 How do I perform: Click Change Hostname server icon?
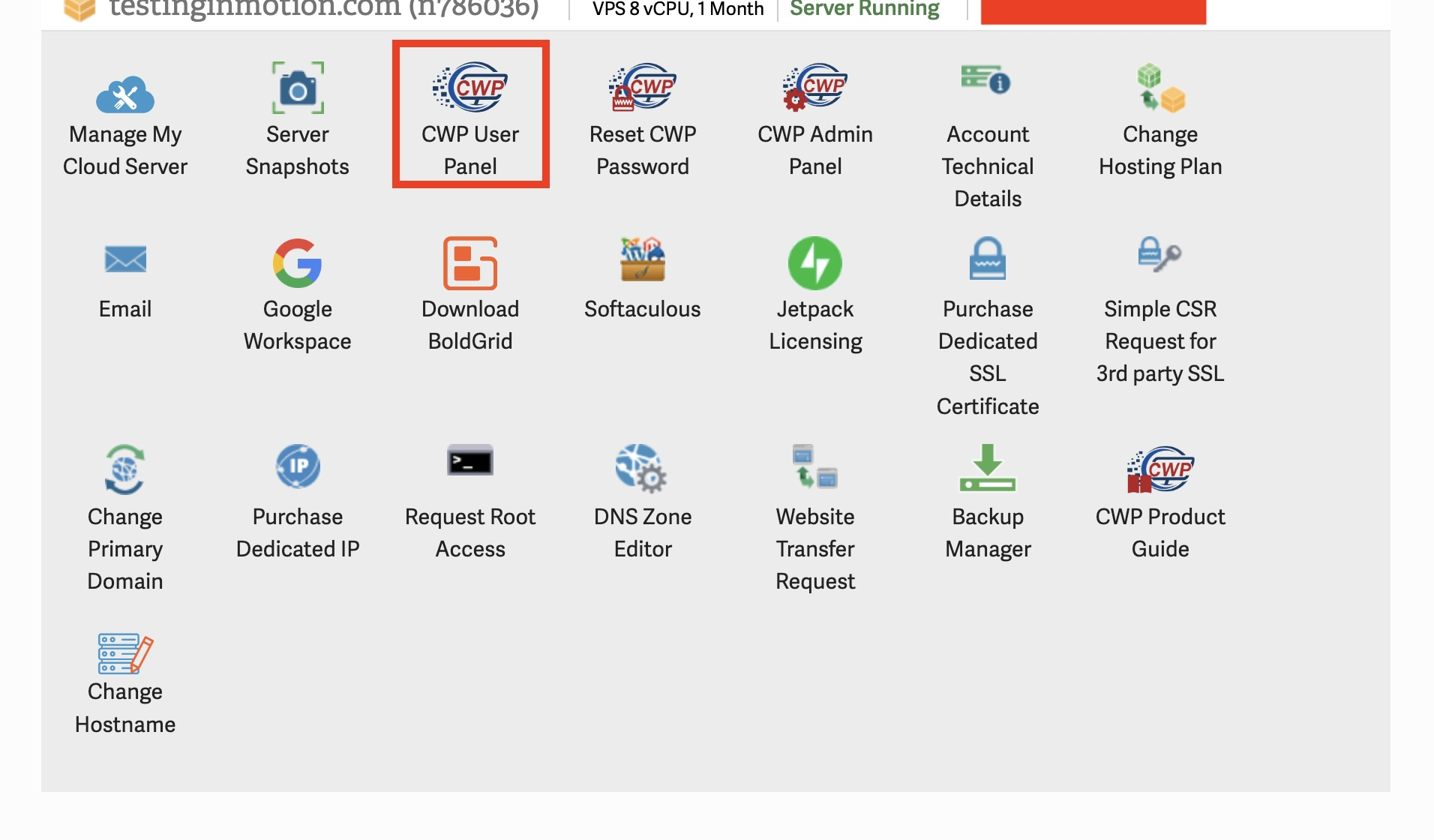pyautogui.click(x=125, y=653)
